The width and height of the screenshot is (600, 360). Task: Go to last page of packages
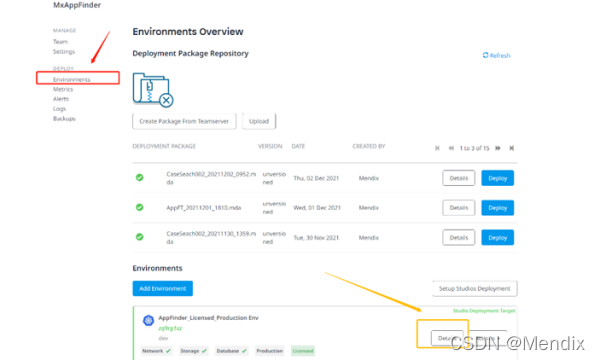512,148
